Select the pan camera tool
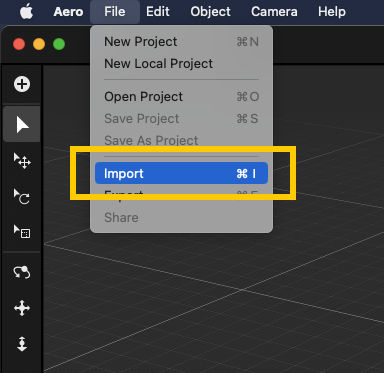The image size is (384, 373). tap(22, 308)
